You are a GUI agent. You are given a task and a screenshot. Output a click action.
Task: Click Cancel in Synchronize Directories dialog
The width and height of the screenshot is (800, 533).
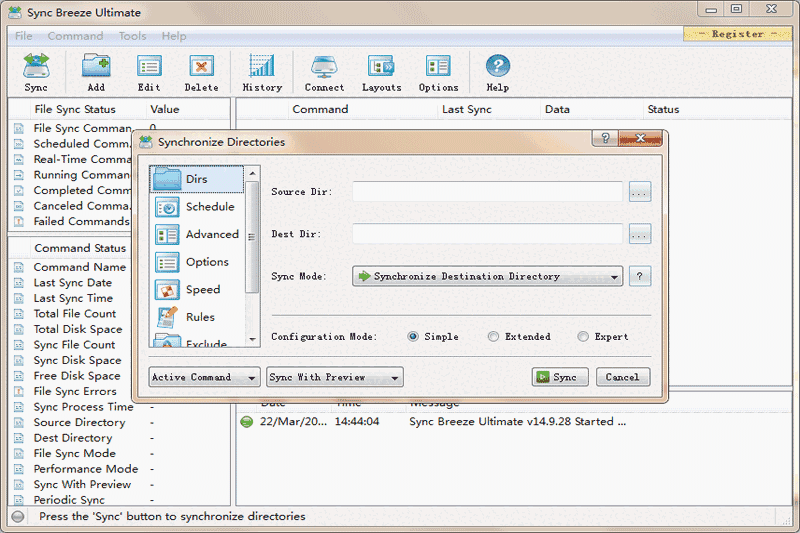(x=623, y=377)
